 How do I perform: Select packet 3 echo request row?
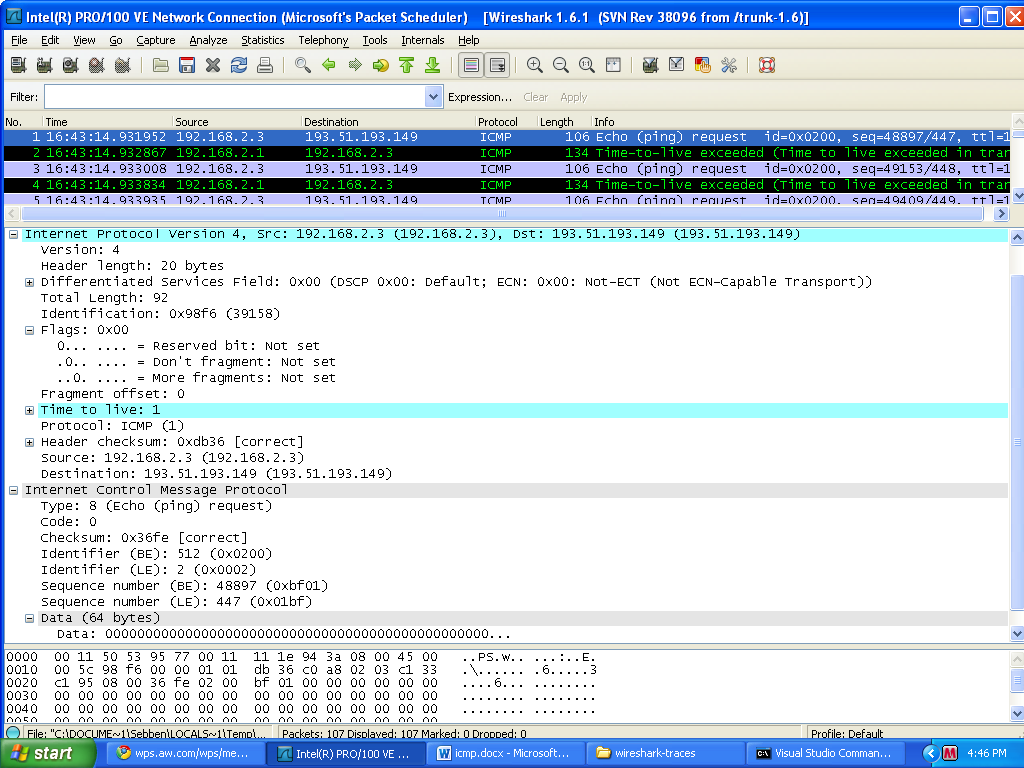tap(507, 168)
